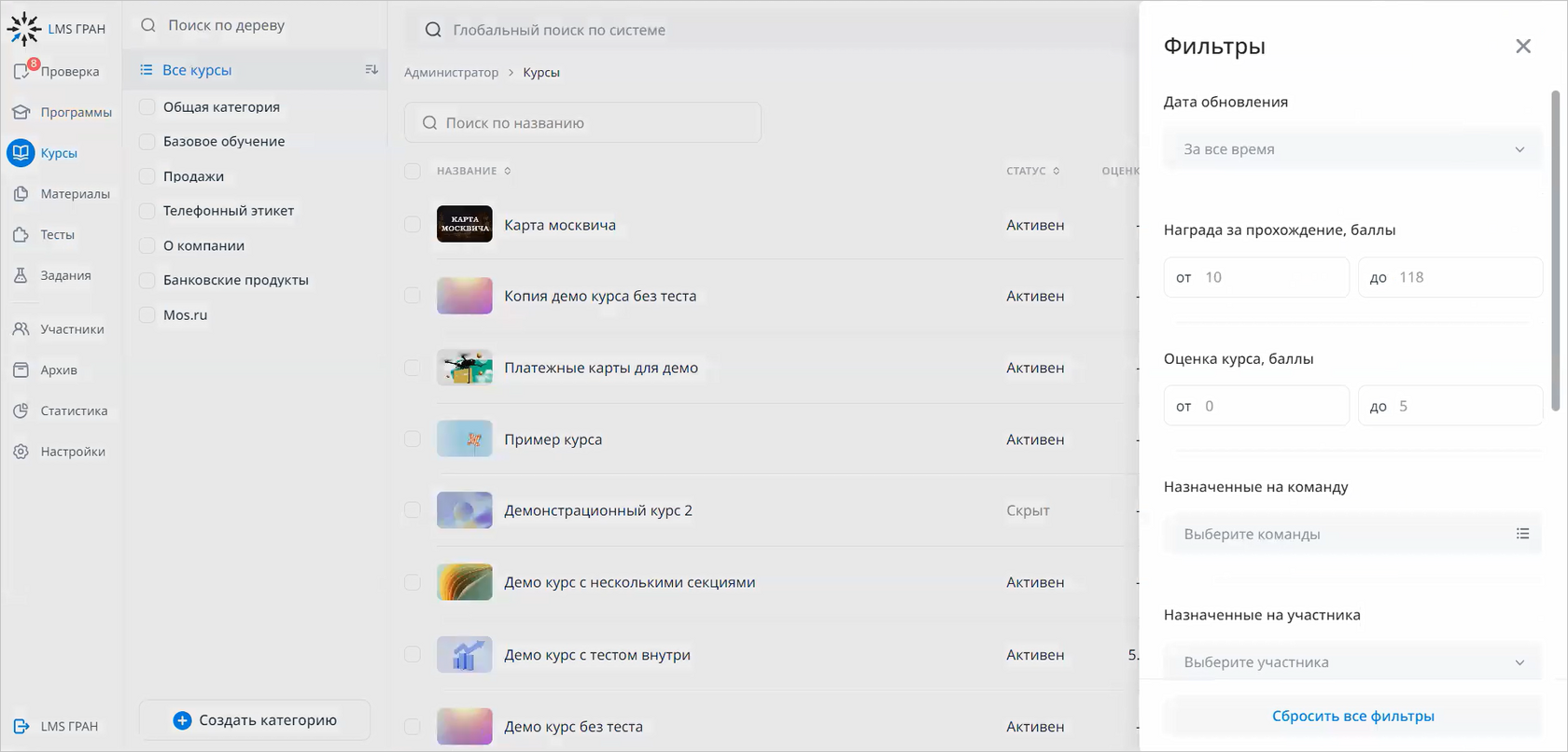Go to Администратор breadcrumb

pos(451,73)
